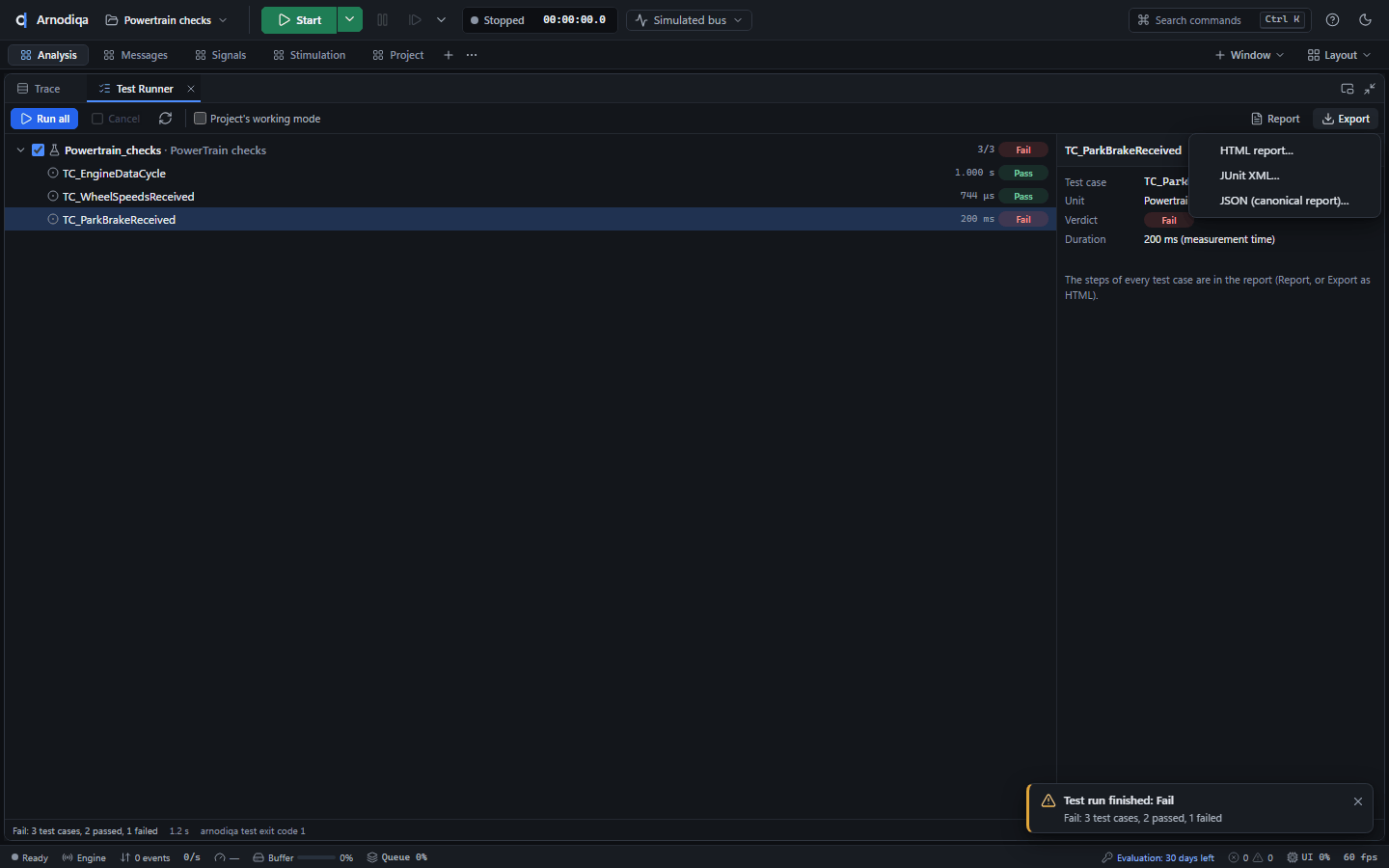Image resolution: width=1389 pixels, height=868 pixels.
Task: Click the green Start button
Action: (299, 20)
